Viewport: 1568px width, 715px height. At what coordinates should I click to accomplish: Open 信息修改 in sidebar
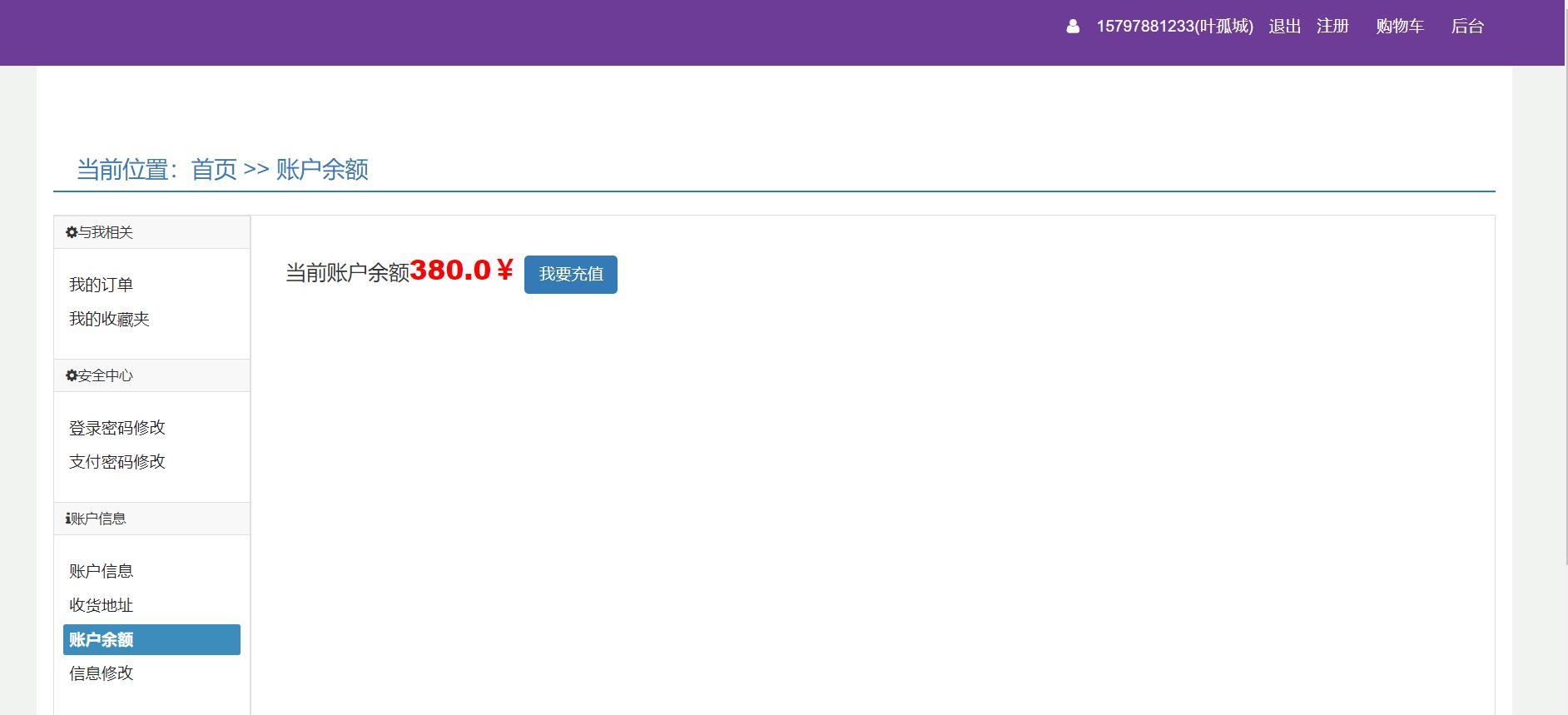pyautogui.click(x=101, y=673)
